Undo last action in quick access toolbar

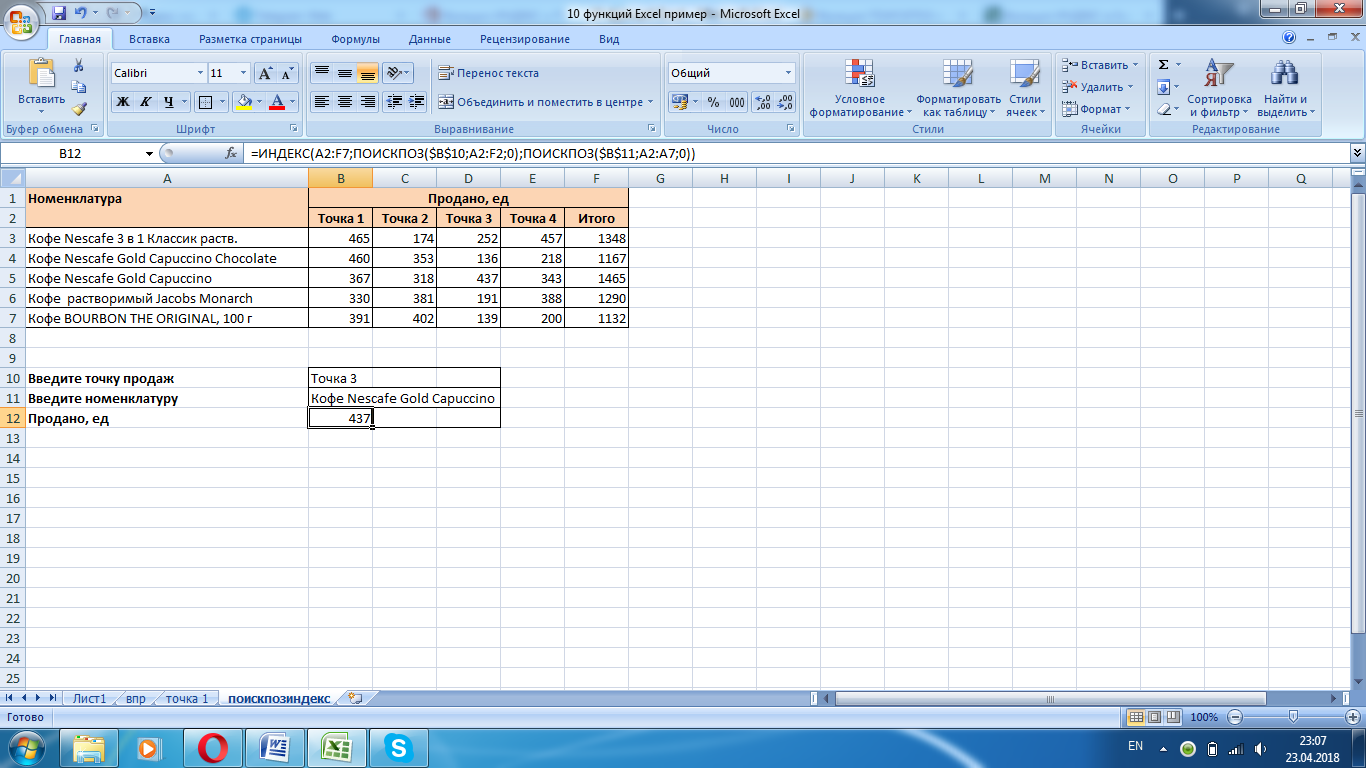click(x=81, y=14)
